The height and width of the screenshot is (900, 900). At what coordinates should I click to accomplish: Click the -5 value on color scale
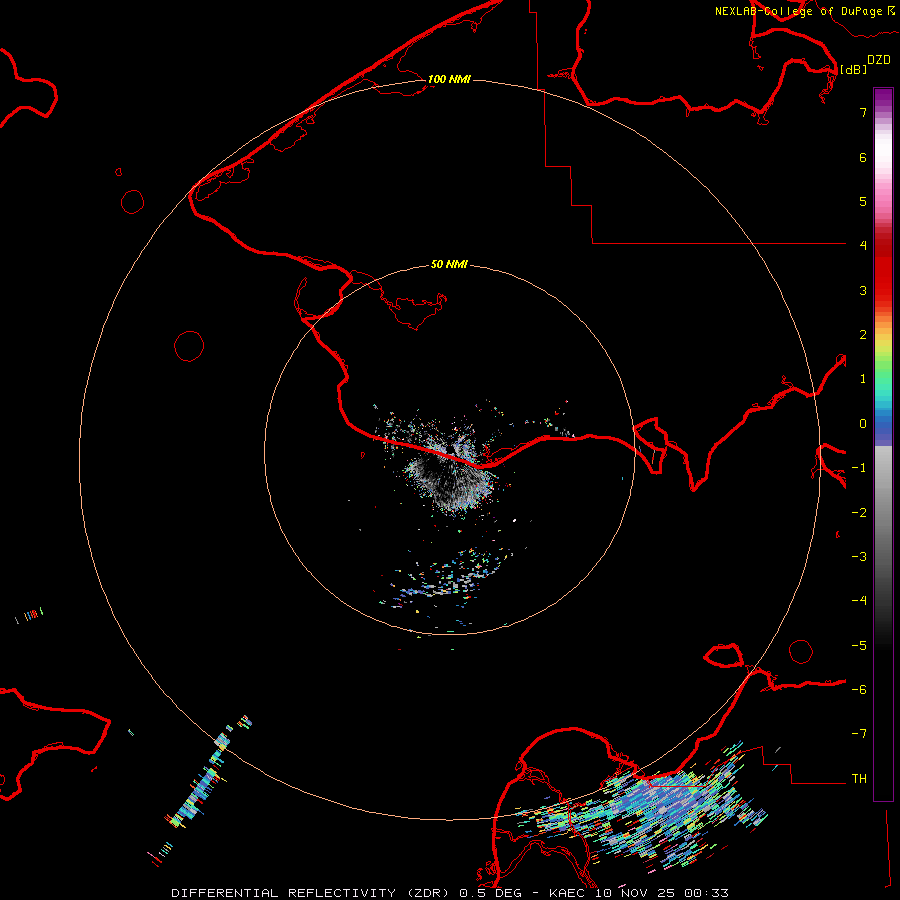[x=859, y=646]
